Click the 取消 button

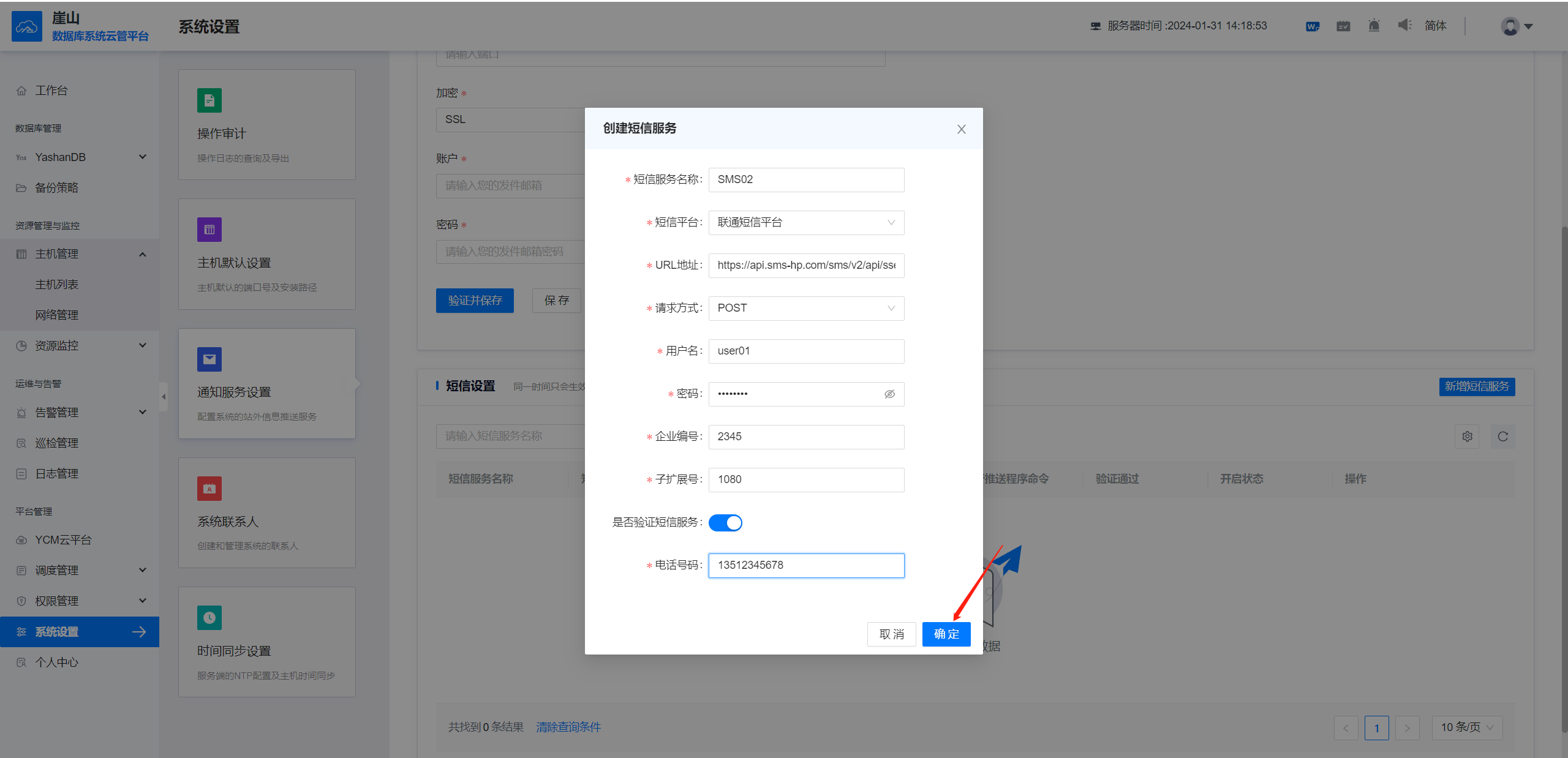(891, 634)
